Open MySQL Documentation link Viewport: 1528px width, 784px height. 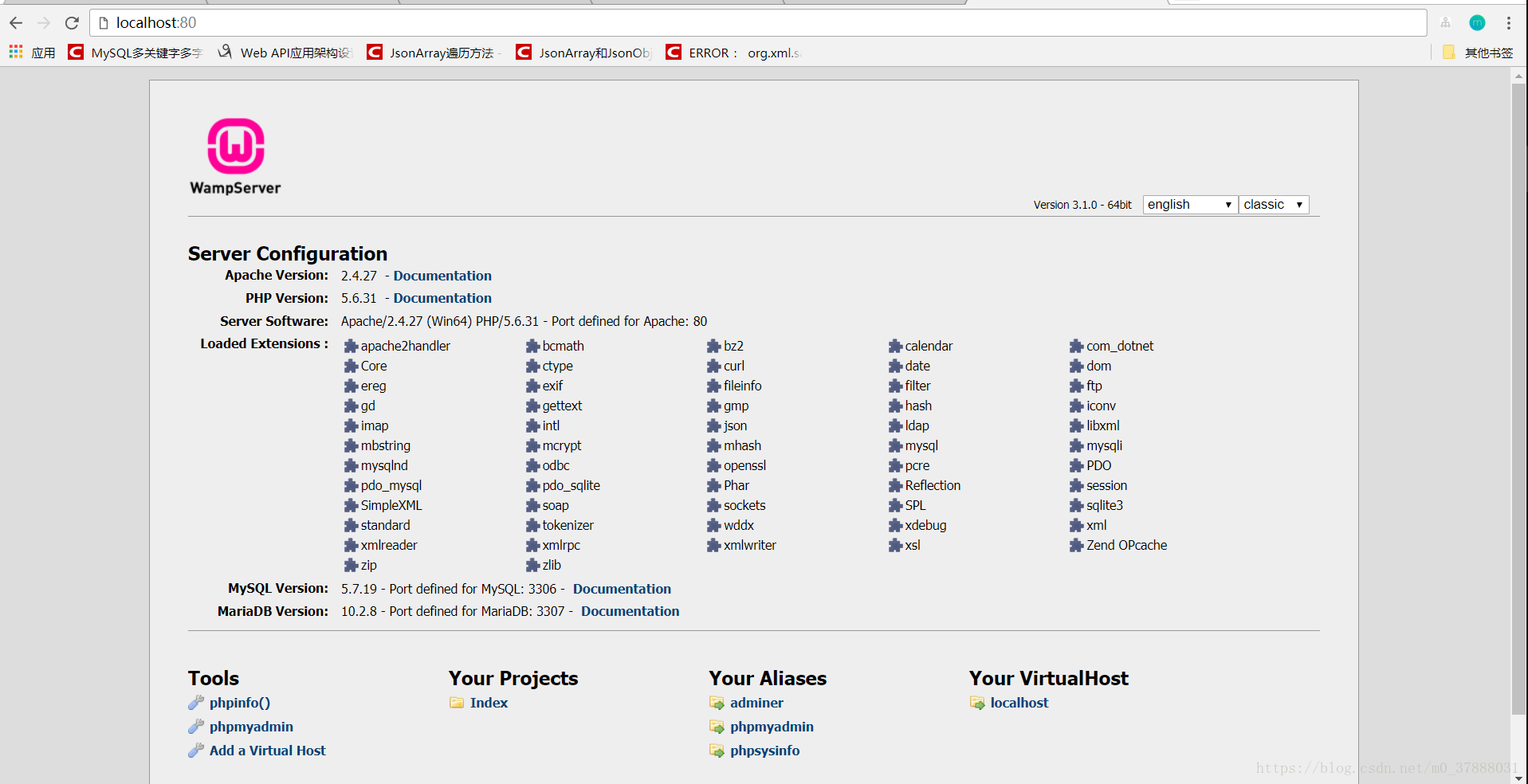pyautogui.click(x=622, y=589)
